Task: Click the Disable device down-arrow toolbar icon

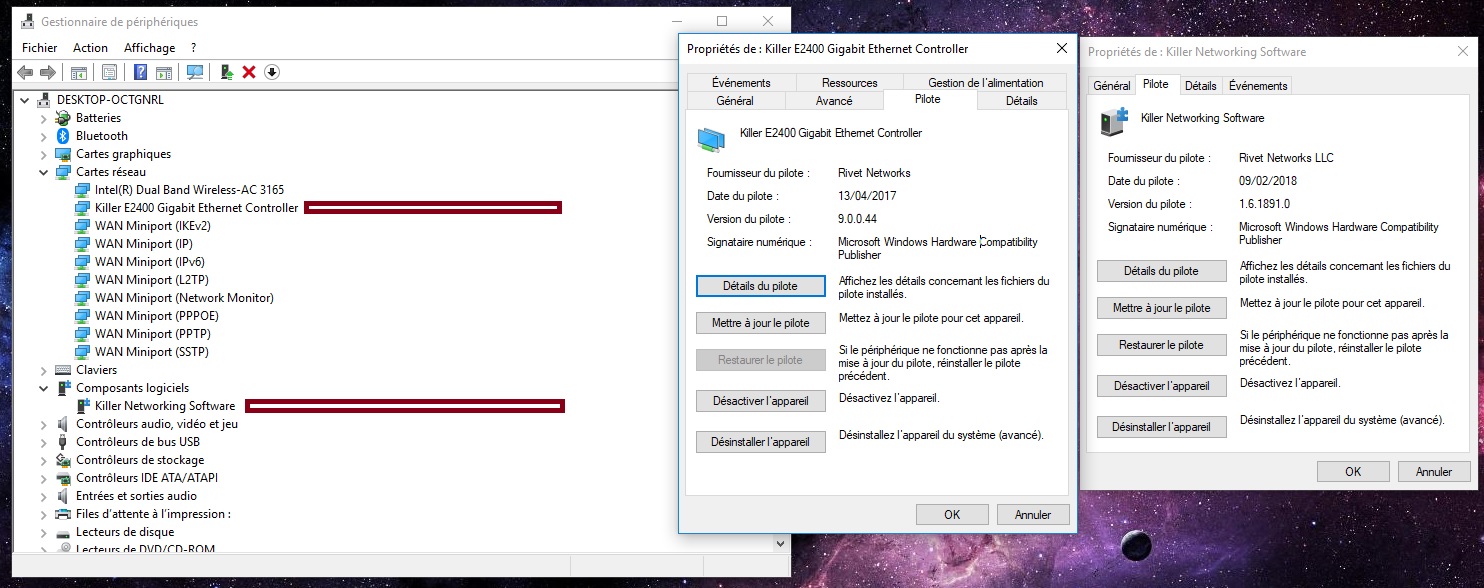Action: 272,72
